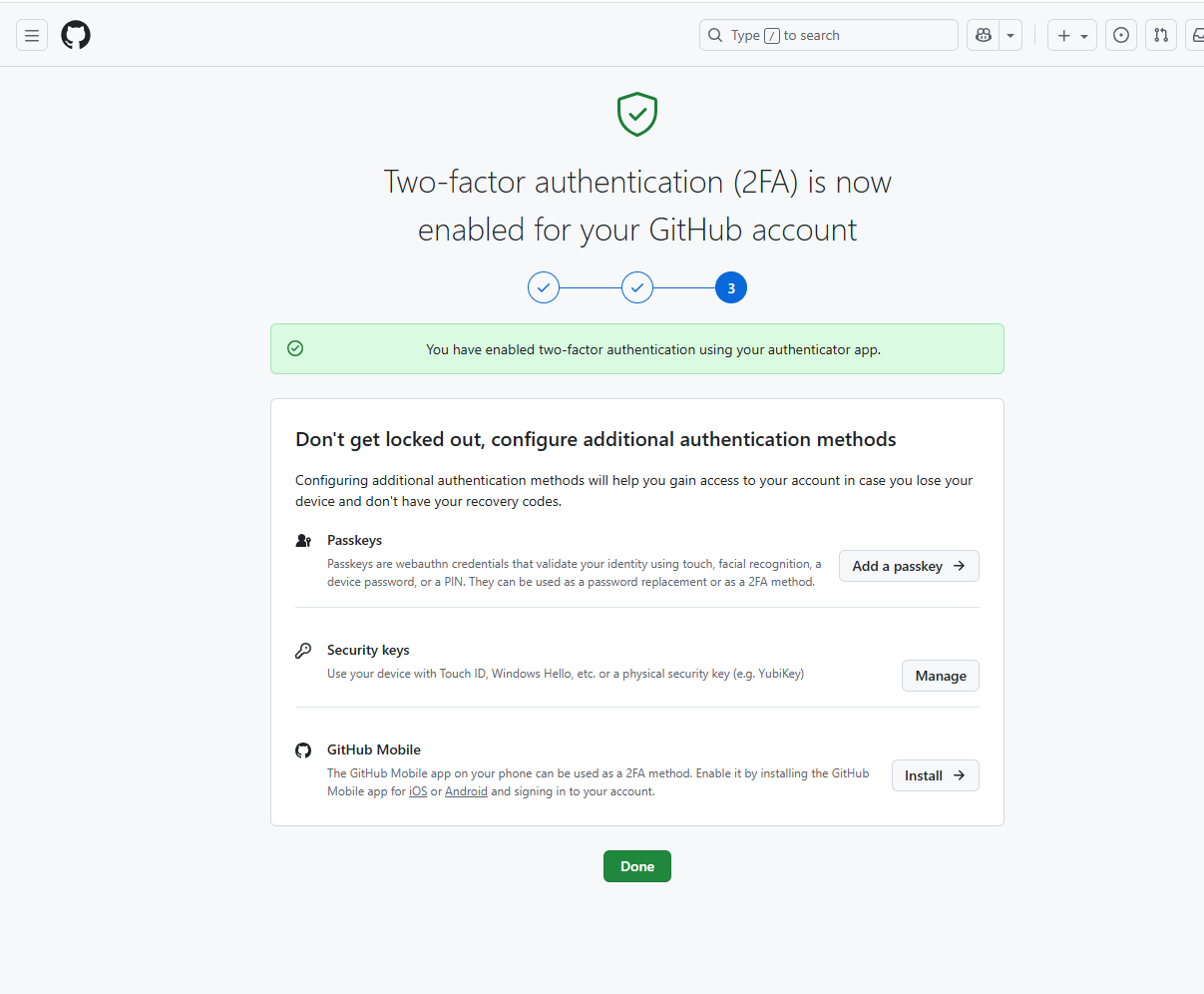1204x994 pixels.
Task: Open the Notifications inbox icon
Action: tap(1196, 35)
